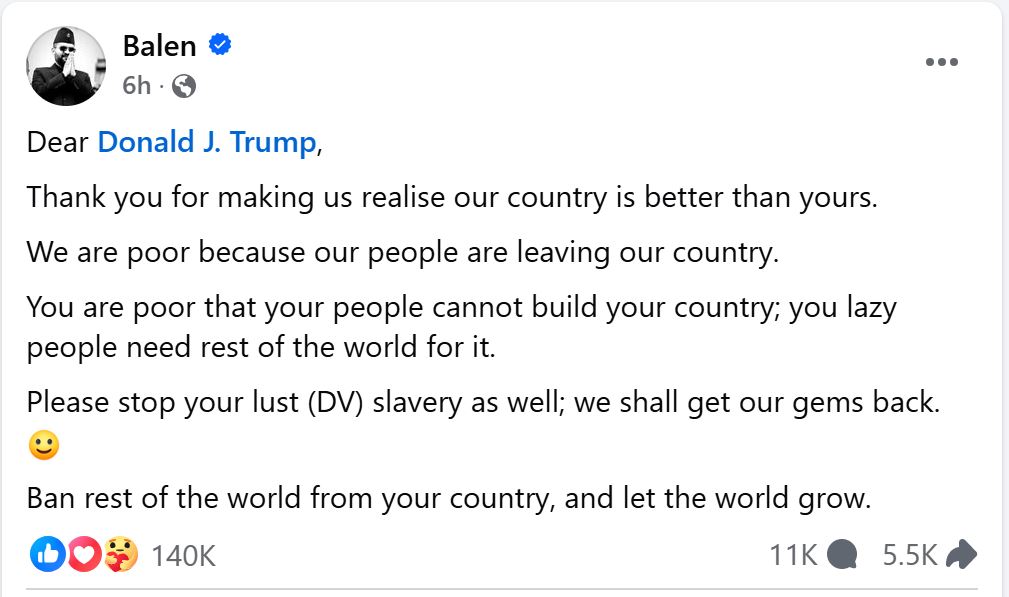Image resolution: width=1009 pixels, height=597 pixels.
Task: Click the comment speech bubble icon
Action: [843, 554]
